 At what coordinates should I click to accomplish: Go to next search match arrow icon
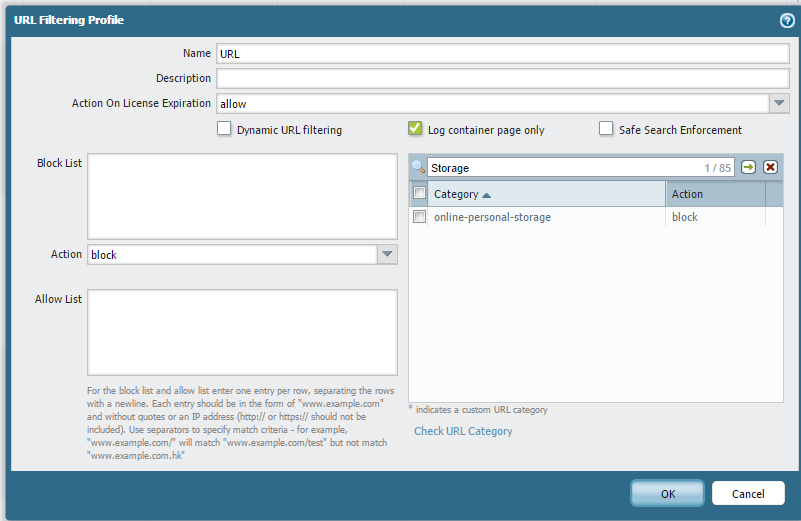748,167
